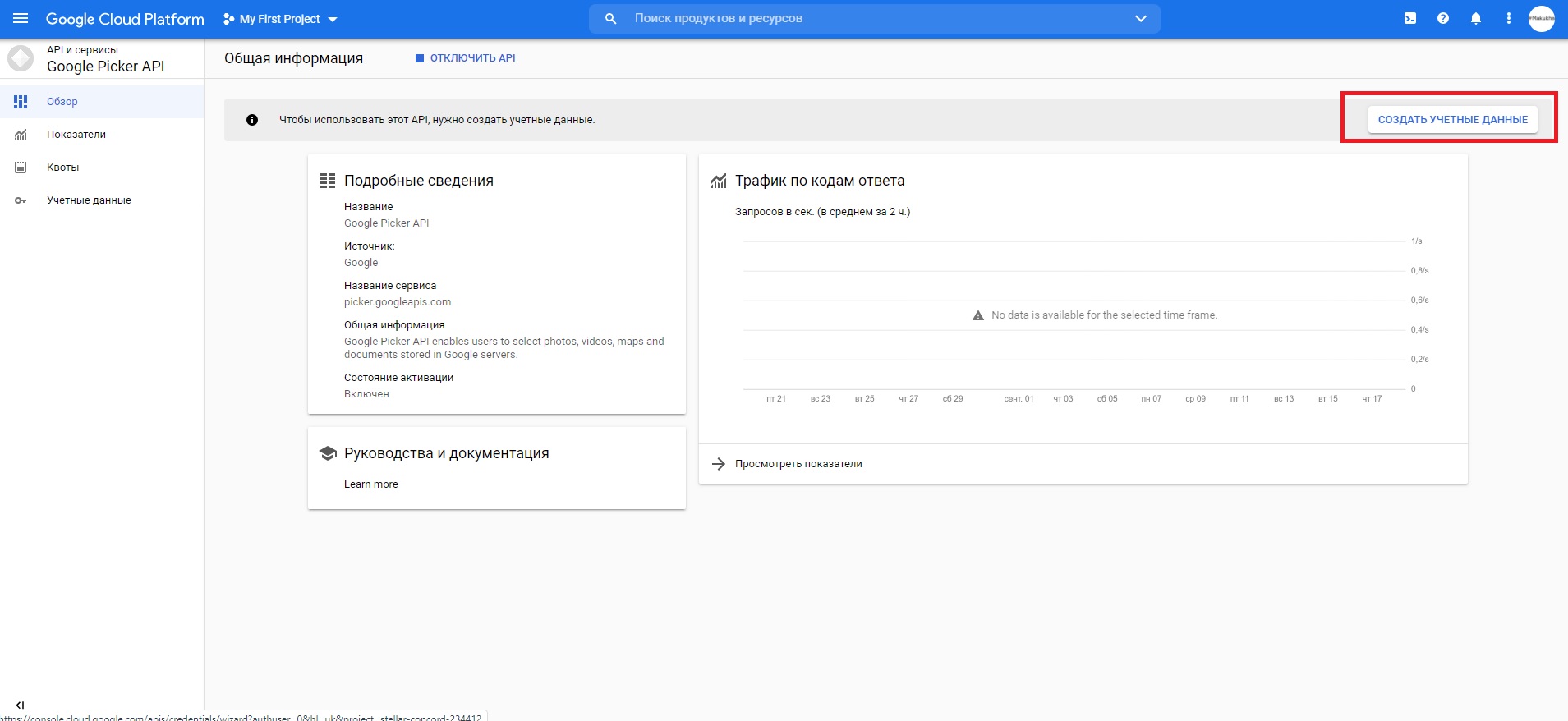The width and height of the screenshot is (1568, 721).
Task: Open the hamburger navigation menu
Action: click(x=21, y=18)
